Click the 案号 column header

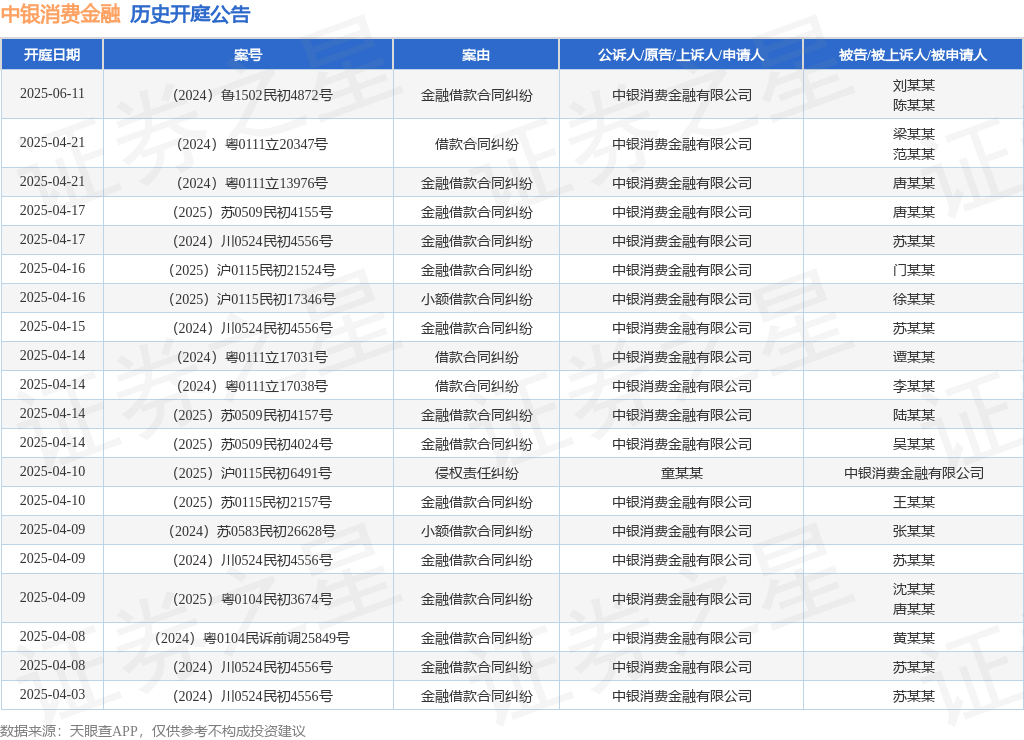tap(248, 55)
